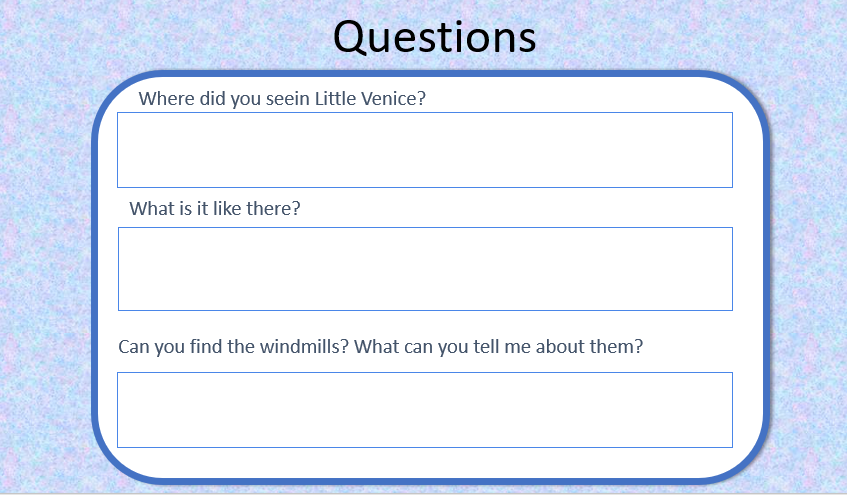847x495 pixels.
Task: Click the "Questions" title heading
Action: click(x=434, y=38)
